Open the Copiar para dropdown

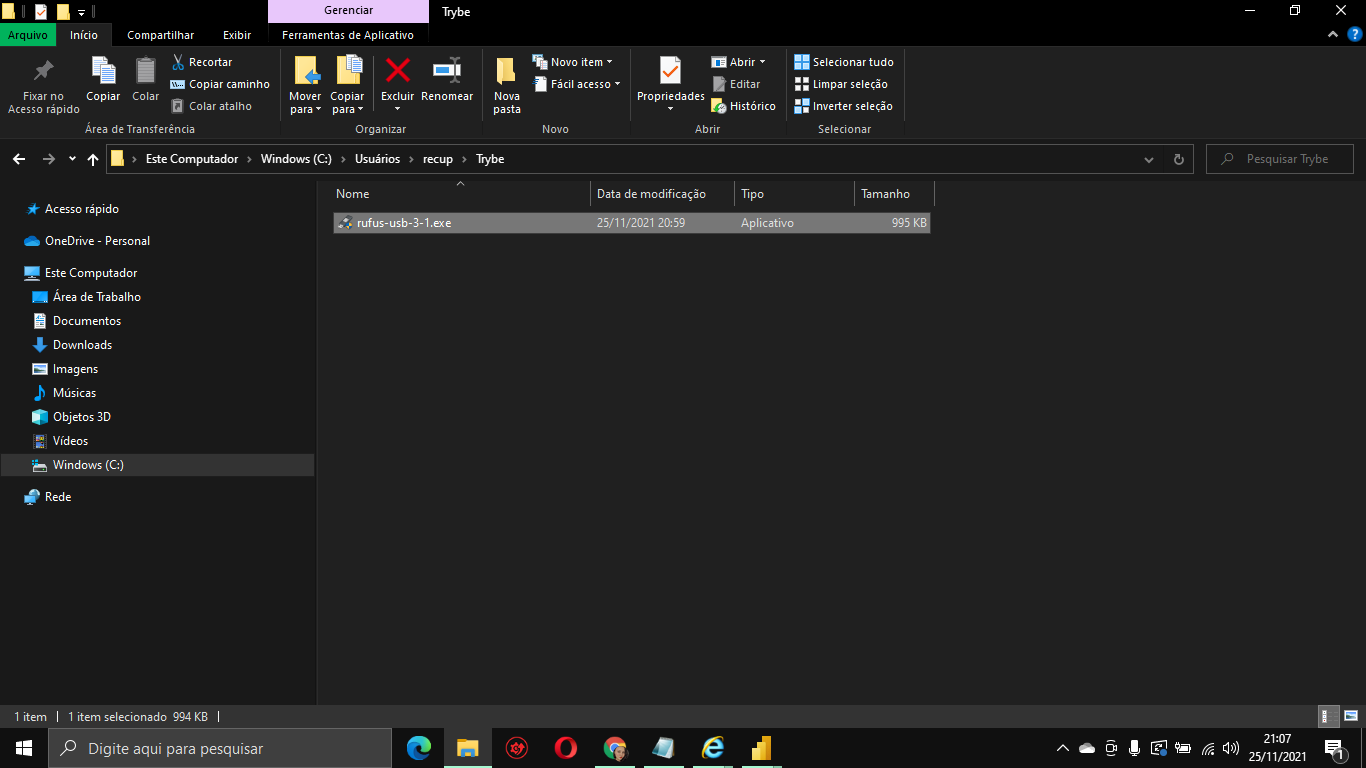(348, 86)
